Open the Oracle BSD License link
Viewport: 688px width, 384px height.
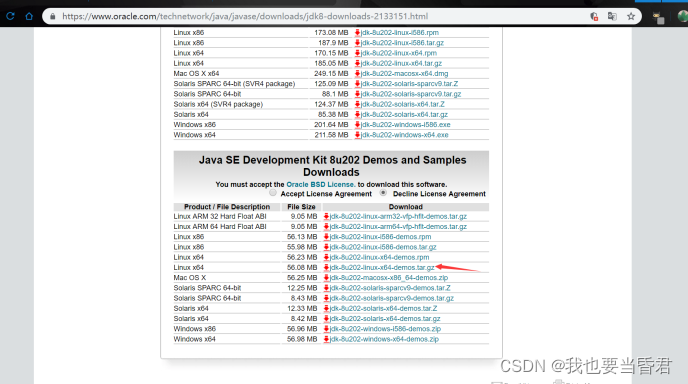[321, 184]
